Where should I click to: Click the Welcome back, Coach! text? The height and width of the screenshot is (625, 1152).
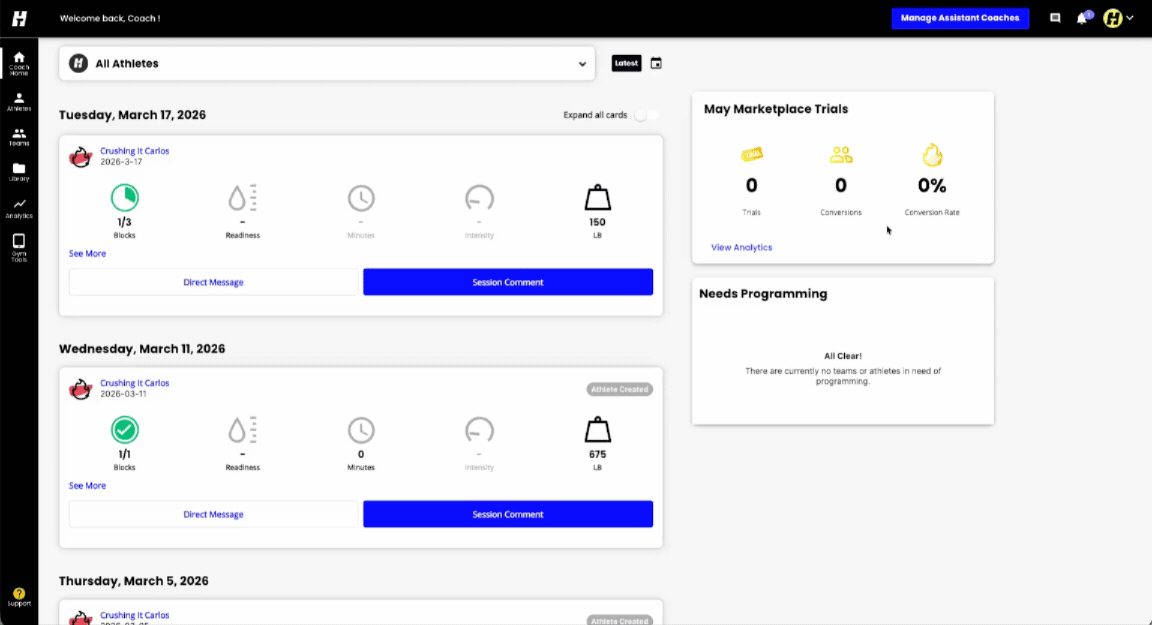click(x=110, y=18)
